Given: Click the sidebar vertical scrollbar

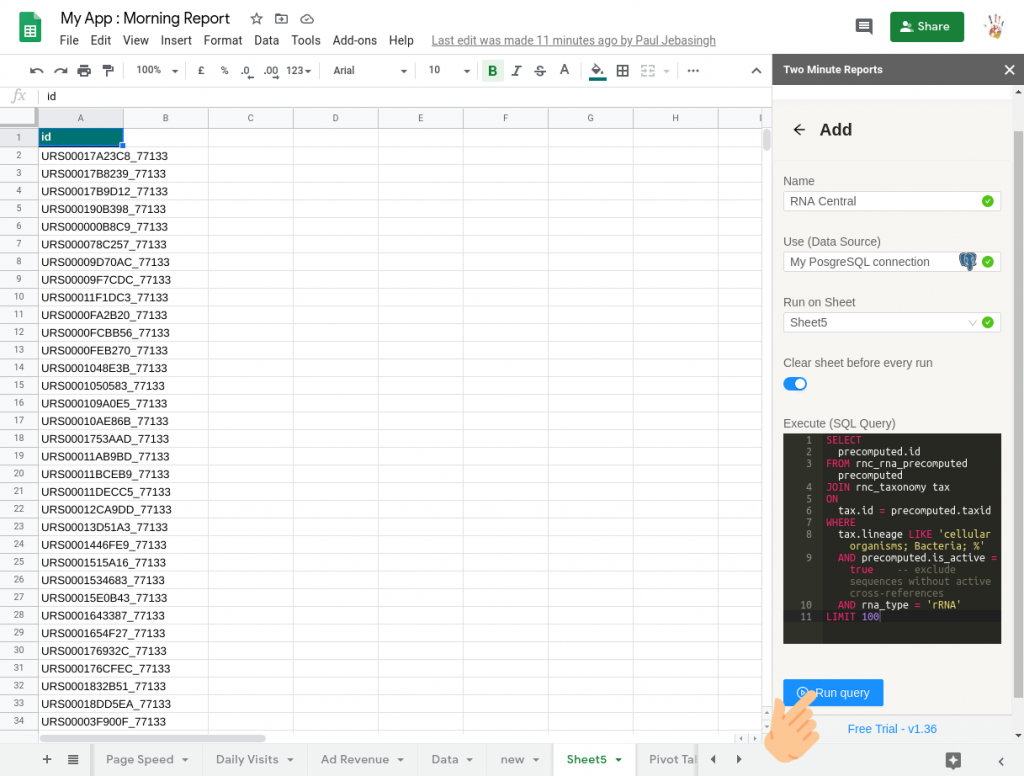Looking at the screenshot, I should coord(1017,414).
